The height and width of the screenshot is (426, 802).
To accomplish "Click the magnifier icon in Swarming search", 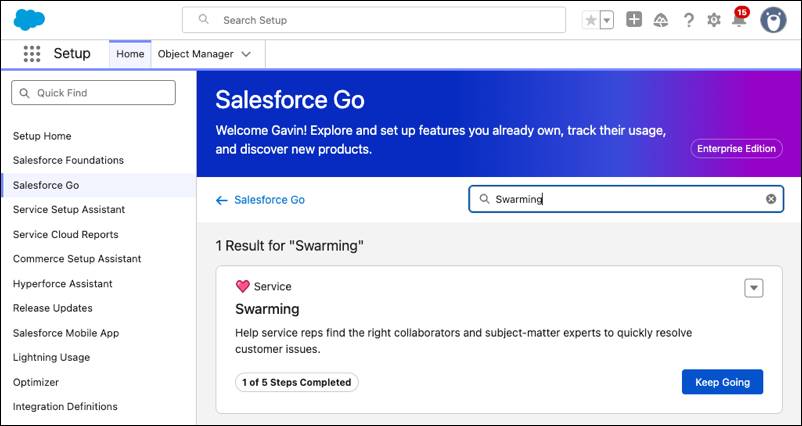I will (x=484, y=199).
